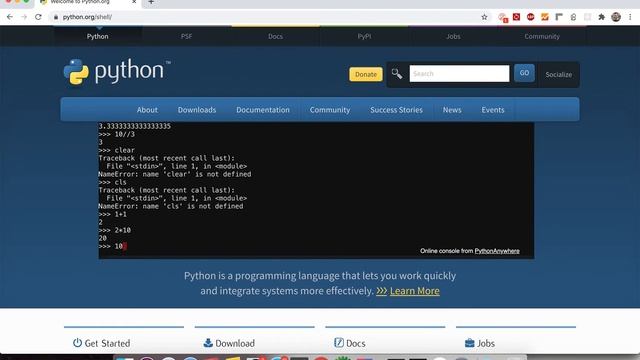Screen dimensions: 640x360
Task: Open the Downloads menu
Action: [197, 110]
